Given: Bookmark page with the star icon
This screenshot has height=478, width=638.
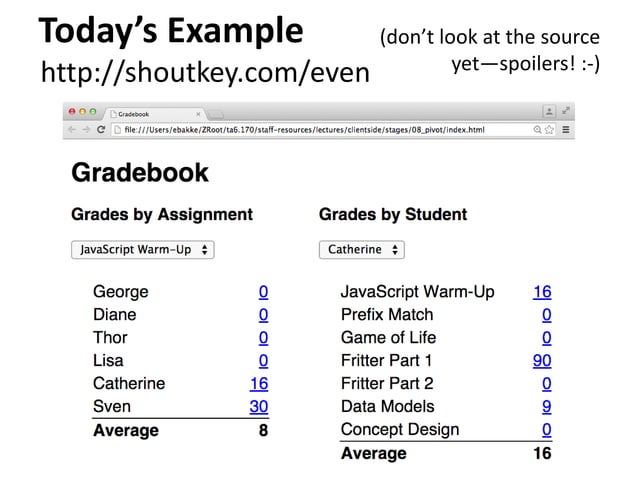Looking at the screenshot, I should point(549,130).
